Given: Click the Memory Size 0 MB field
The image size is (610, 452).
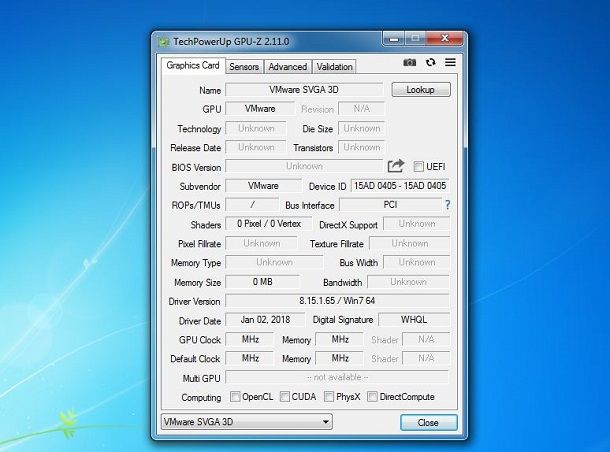Looking at the screenshot, I should [x=263, y=282].
